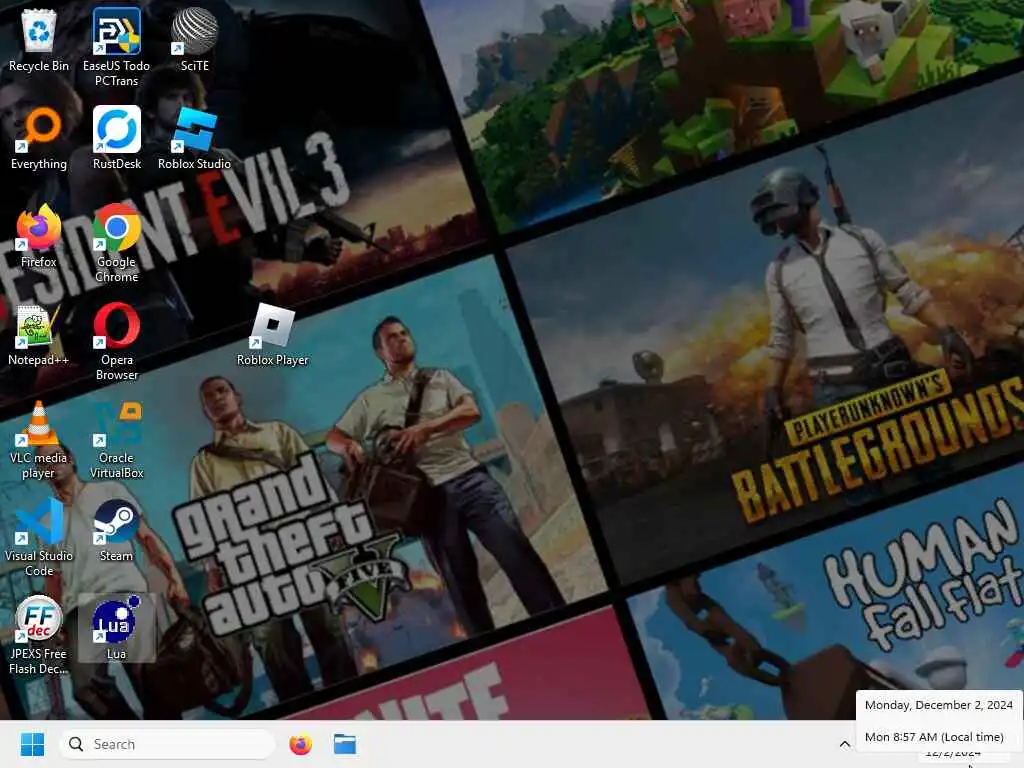Launch Visual Studio Code shortcut
Image resolution: width=1024 pixels, height=768 pixels.
pos(39,537)
